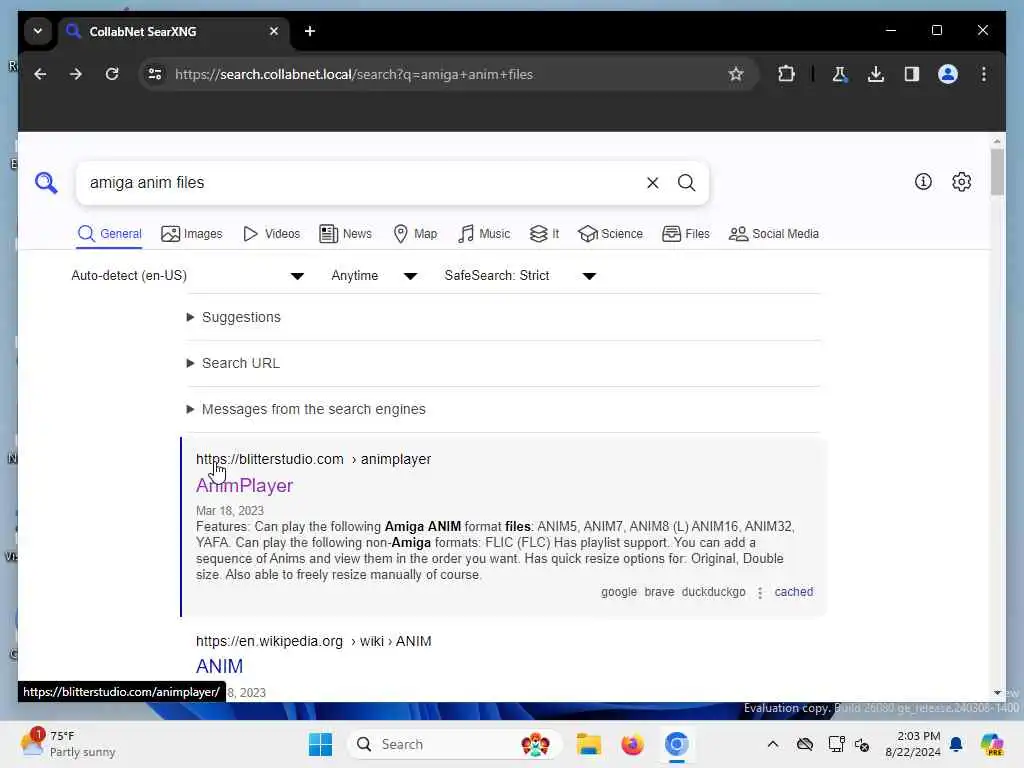Open a new browser tab

[x=310, y=31]
